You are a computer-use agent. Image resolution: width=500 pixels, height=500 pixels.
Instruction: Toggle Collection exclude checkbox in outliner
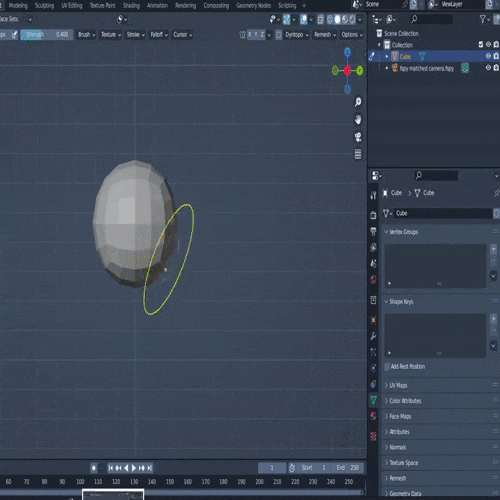point(481,44)
